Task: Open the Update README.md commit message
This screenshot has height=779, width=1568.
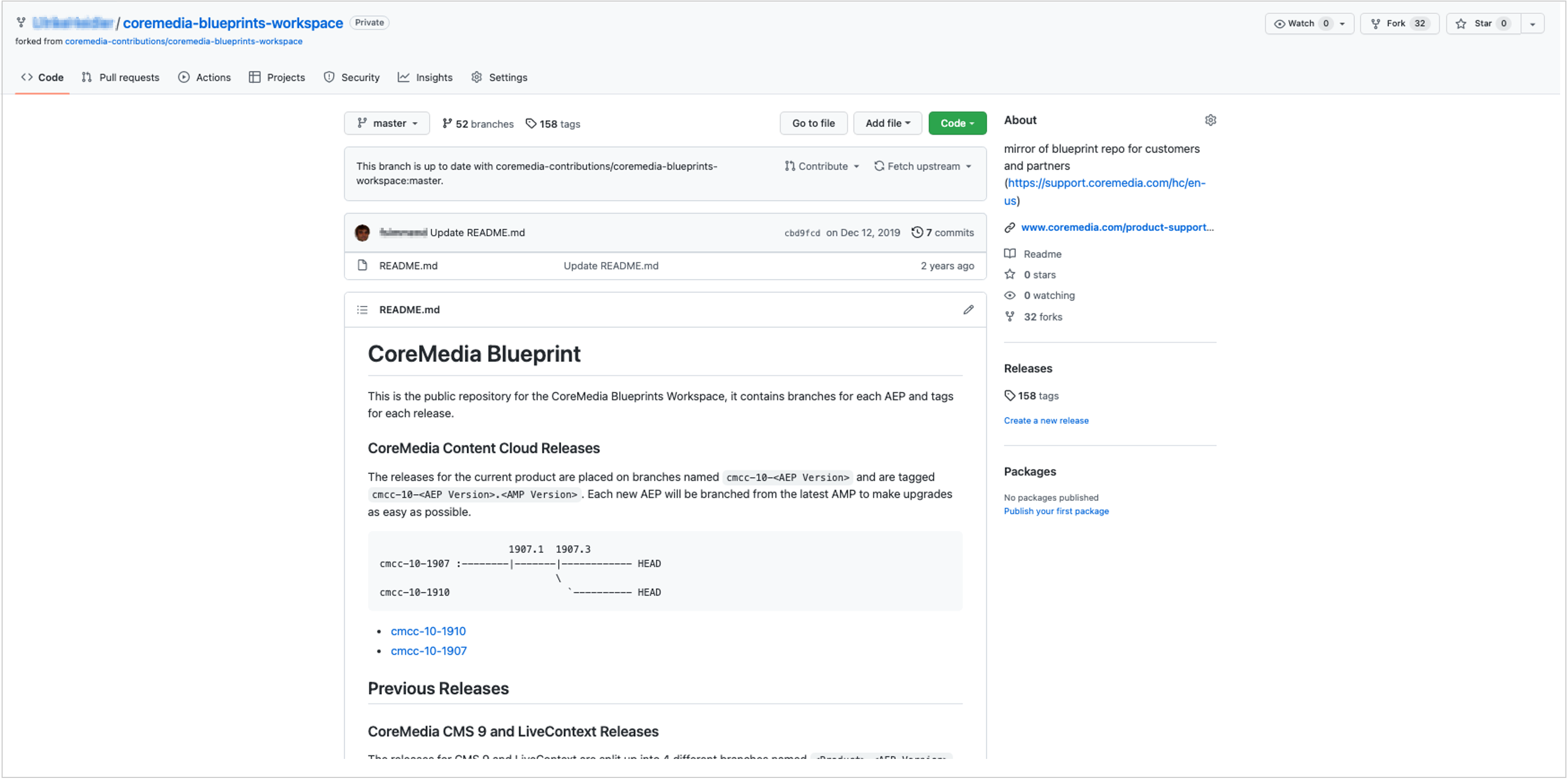Action: [477, 233]
